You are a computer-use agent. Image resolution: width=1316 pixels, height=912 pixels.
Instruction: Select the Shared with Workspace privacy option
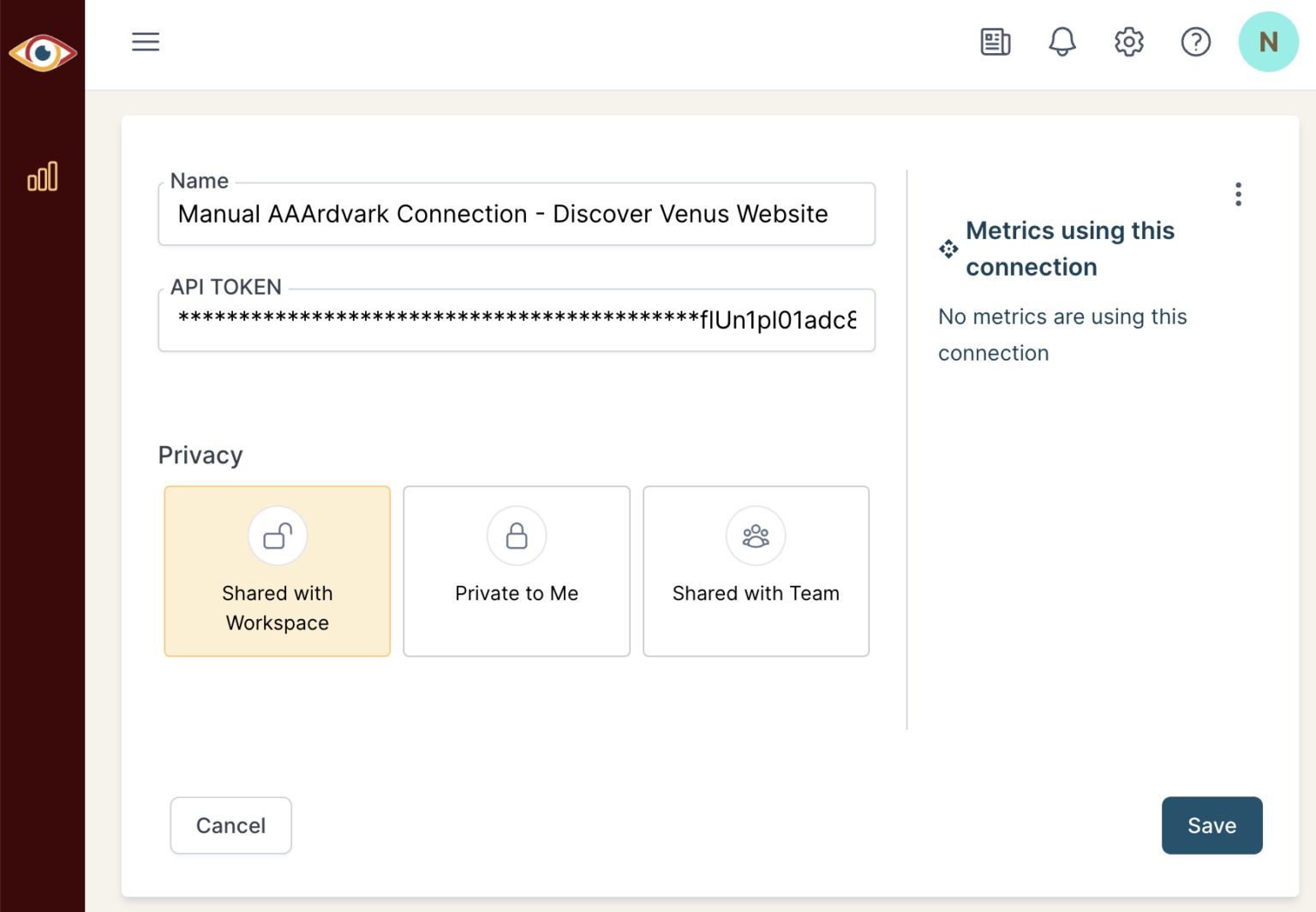point(277,571)
